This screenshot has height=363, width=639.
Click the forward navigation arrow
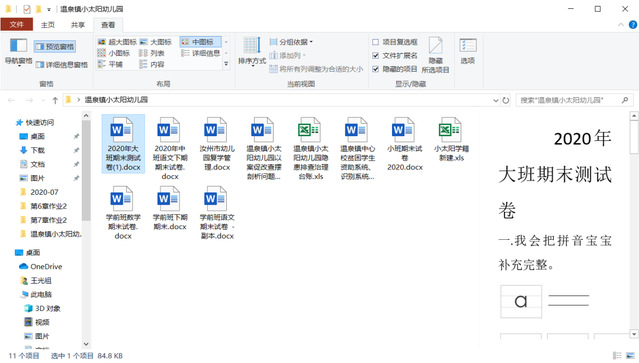pos(29,100)
